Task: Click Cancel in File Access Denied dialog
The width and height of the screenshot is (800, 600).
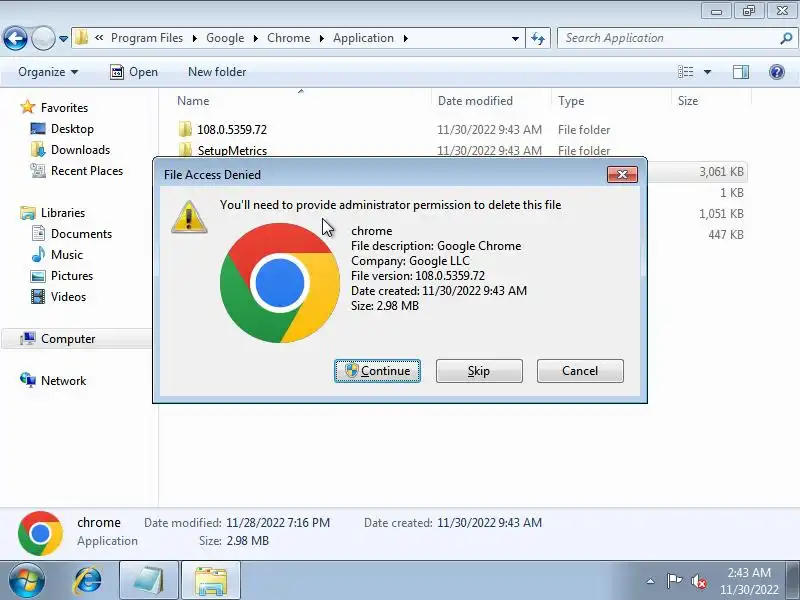Action: coord(580,371)
